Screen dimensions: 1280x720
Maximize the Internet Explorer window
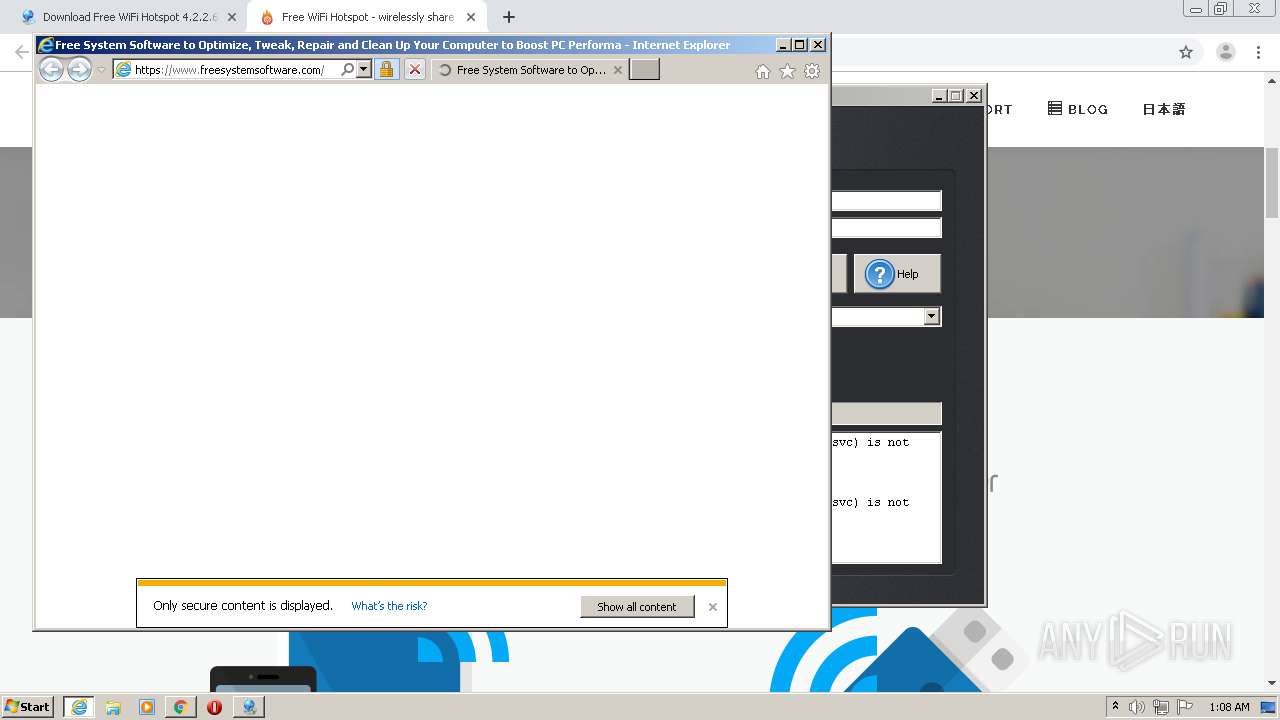point(799,45)
